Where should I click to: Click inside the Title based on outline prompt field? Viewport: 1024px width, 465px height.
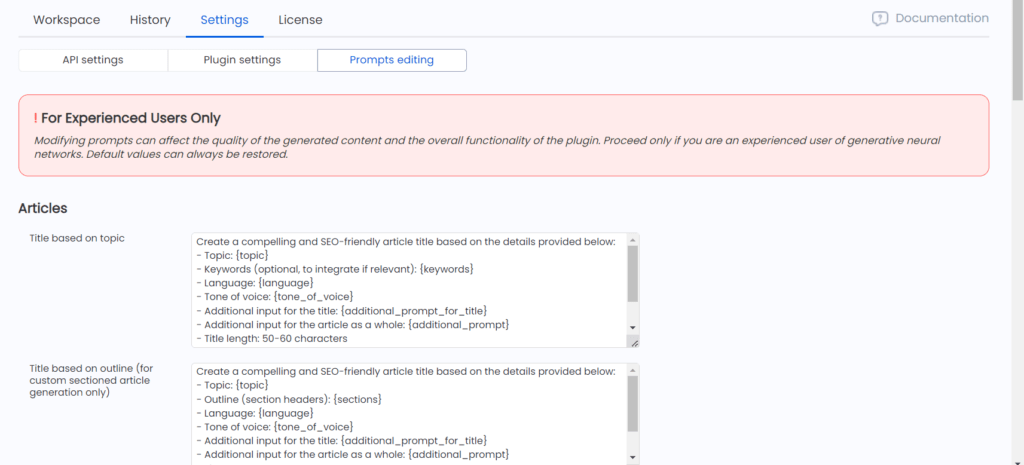coord(409,414)
